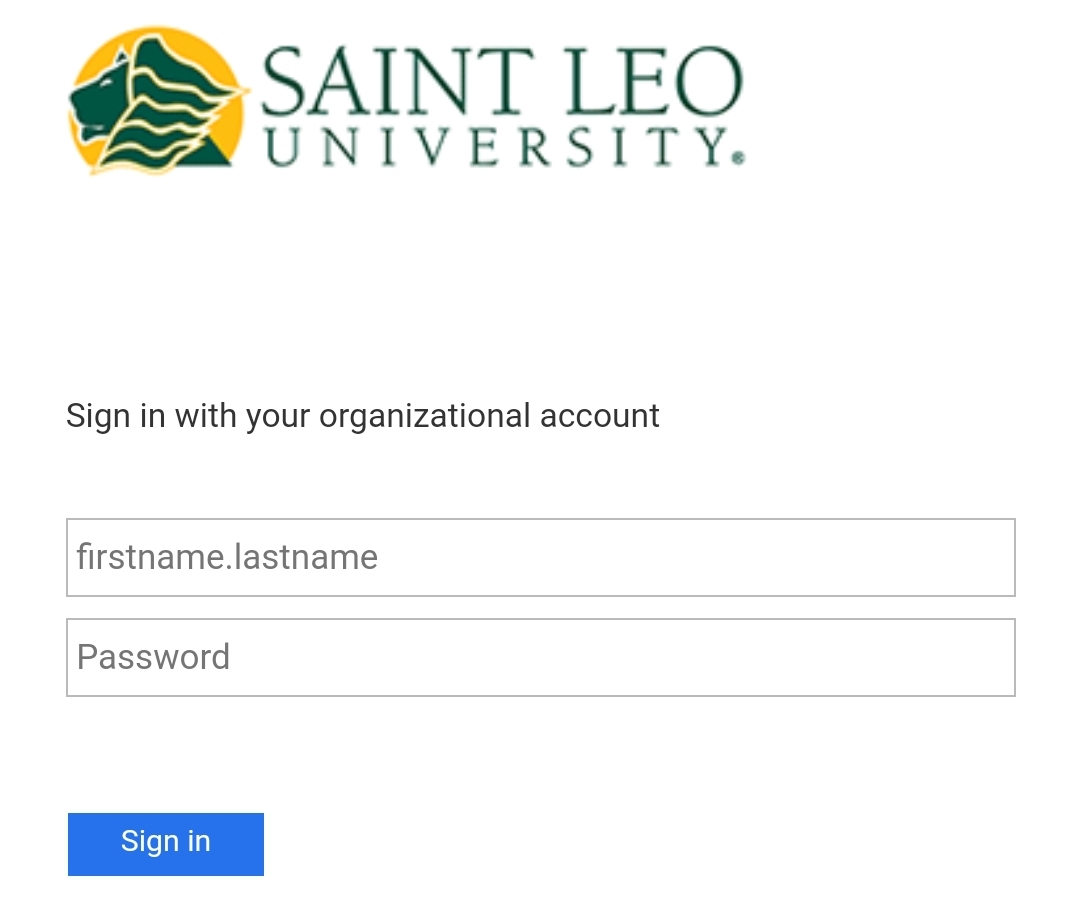Click the golden sun circle behind the lion

coord(156,98)
